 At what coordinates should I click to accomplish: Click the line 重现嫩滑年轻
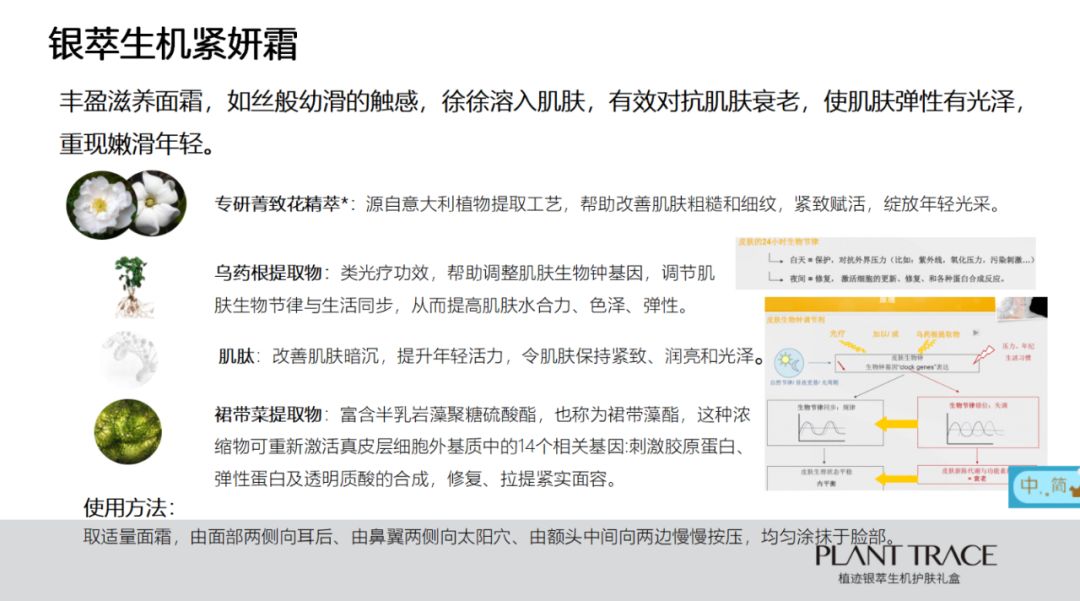(x=137, y=144)
